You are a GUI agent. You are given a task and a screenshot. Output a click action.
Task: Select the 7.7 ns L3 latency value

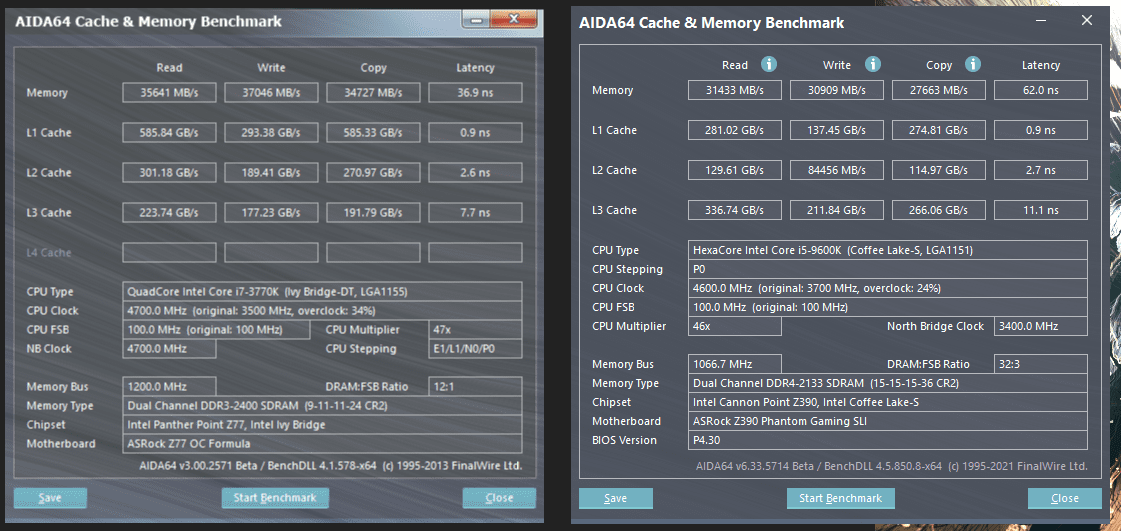pyautogui.click(x=475, y=213)
